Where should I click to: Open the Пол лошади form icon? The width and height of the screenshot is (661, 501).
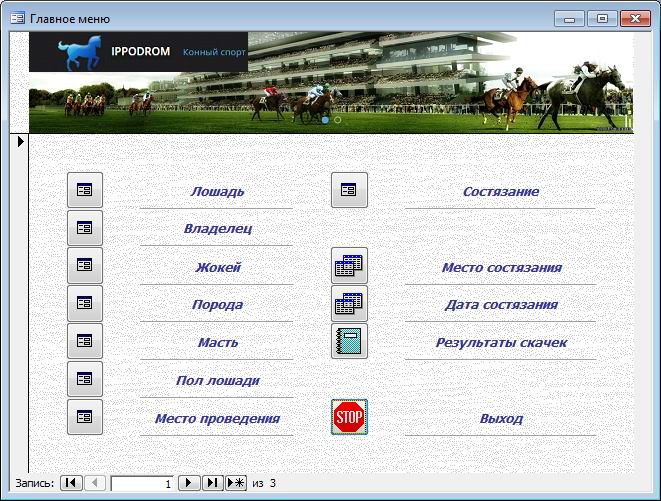click(85, 379)
